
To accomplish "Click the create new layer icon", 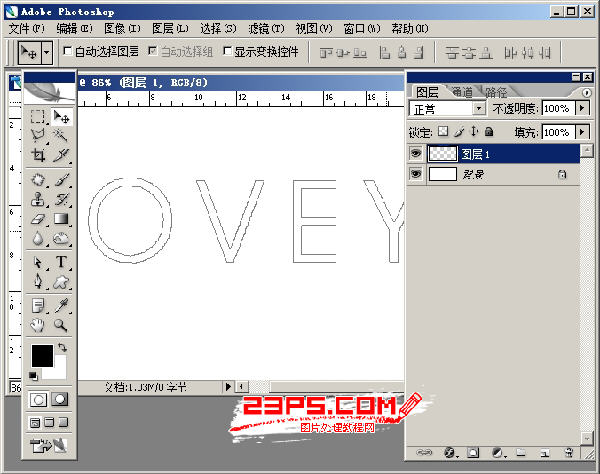I will pos(542,452).
